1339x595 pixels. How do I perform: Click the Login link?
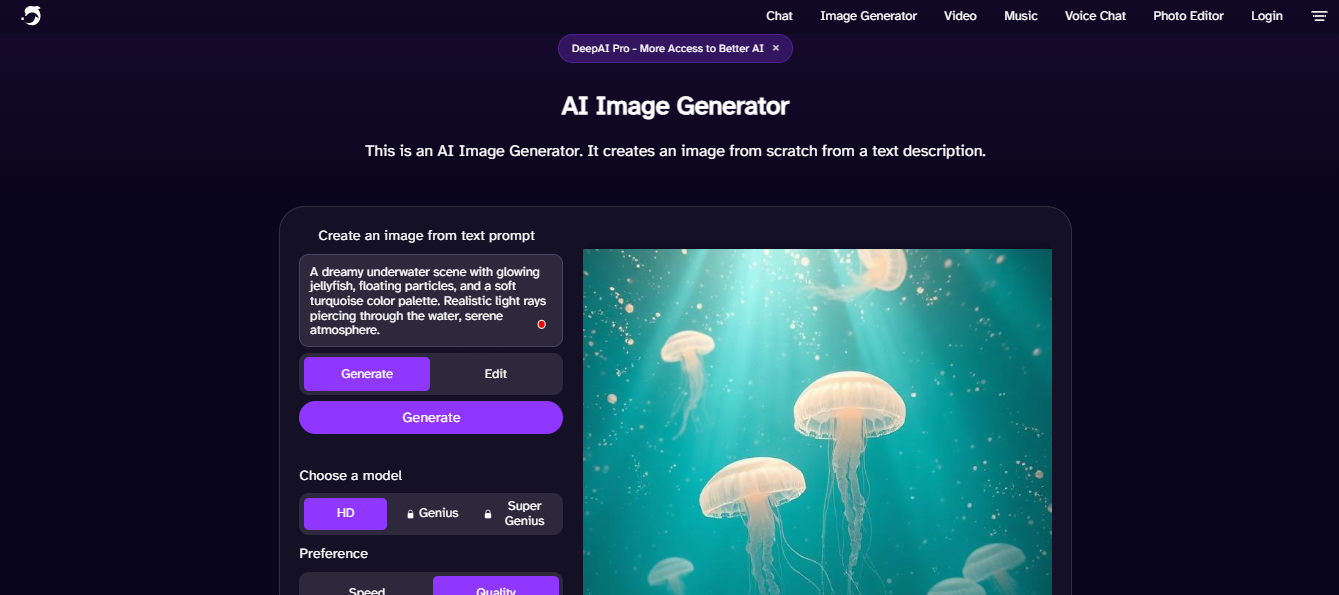[x=1267, y=16]
